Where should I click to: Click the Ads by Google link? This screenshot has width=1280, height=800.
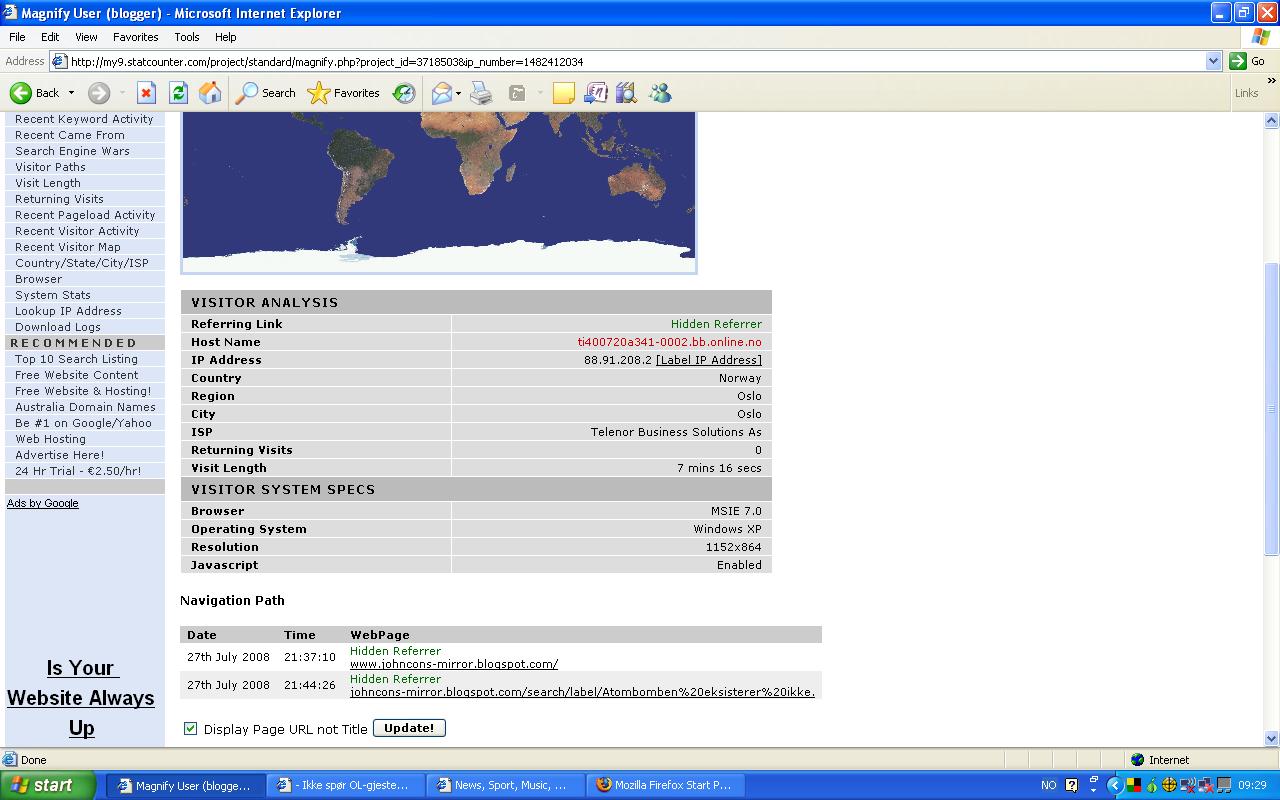coord(43,503)
